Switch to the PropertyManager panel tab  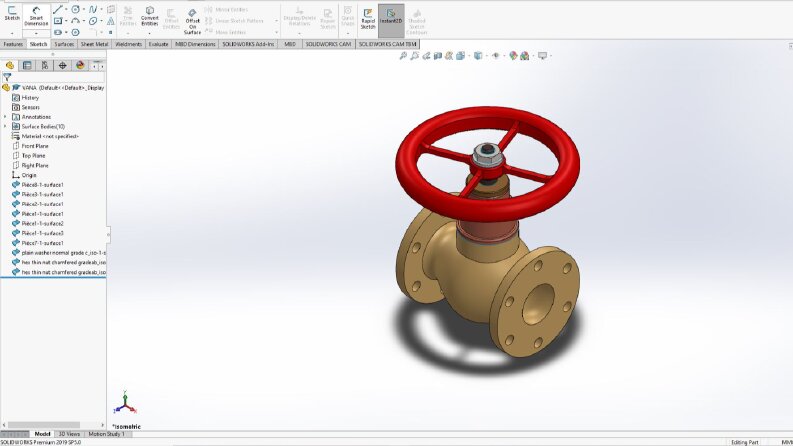pos(27,65)
